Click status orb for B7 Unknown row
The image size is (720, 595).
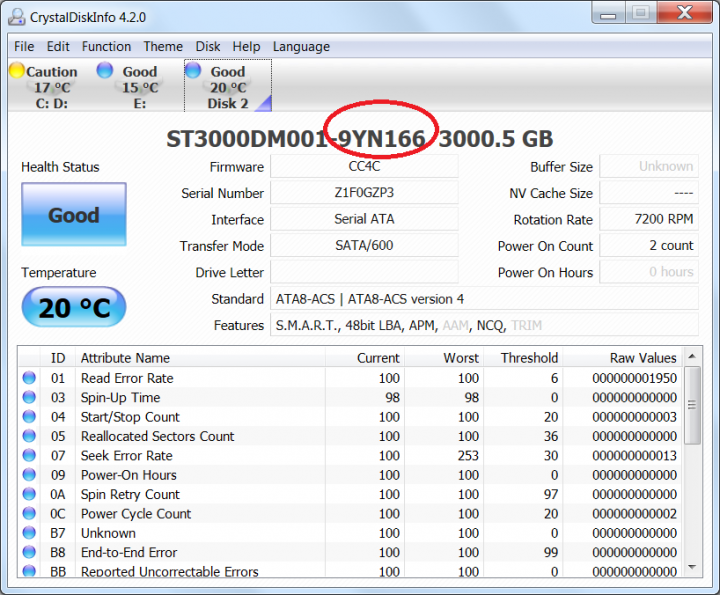pos(29,532)
